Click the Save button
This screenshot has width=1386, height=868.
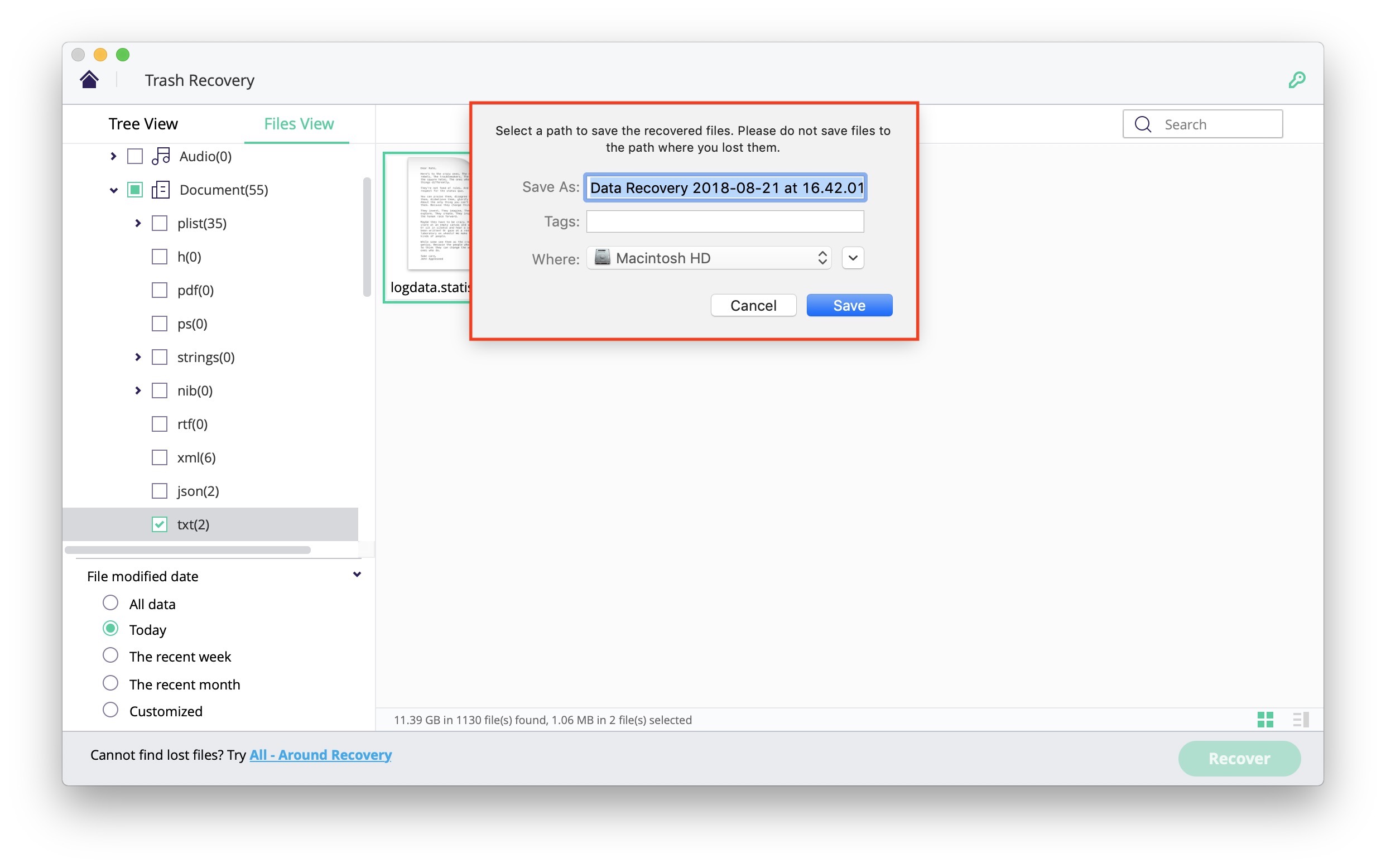(x=849, y=305)
